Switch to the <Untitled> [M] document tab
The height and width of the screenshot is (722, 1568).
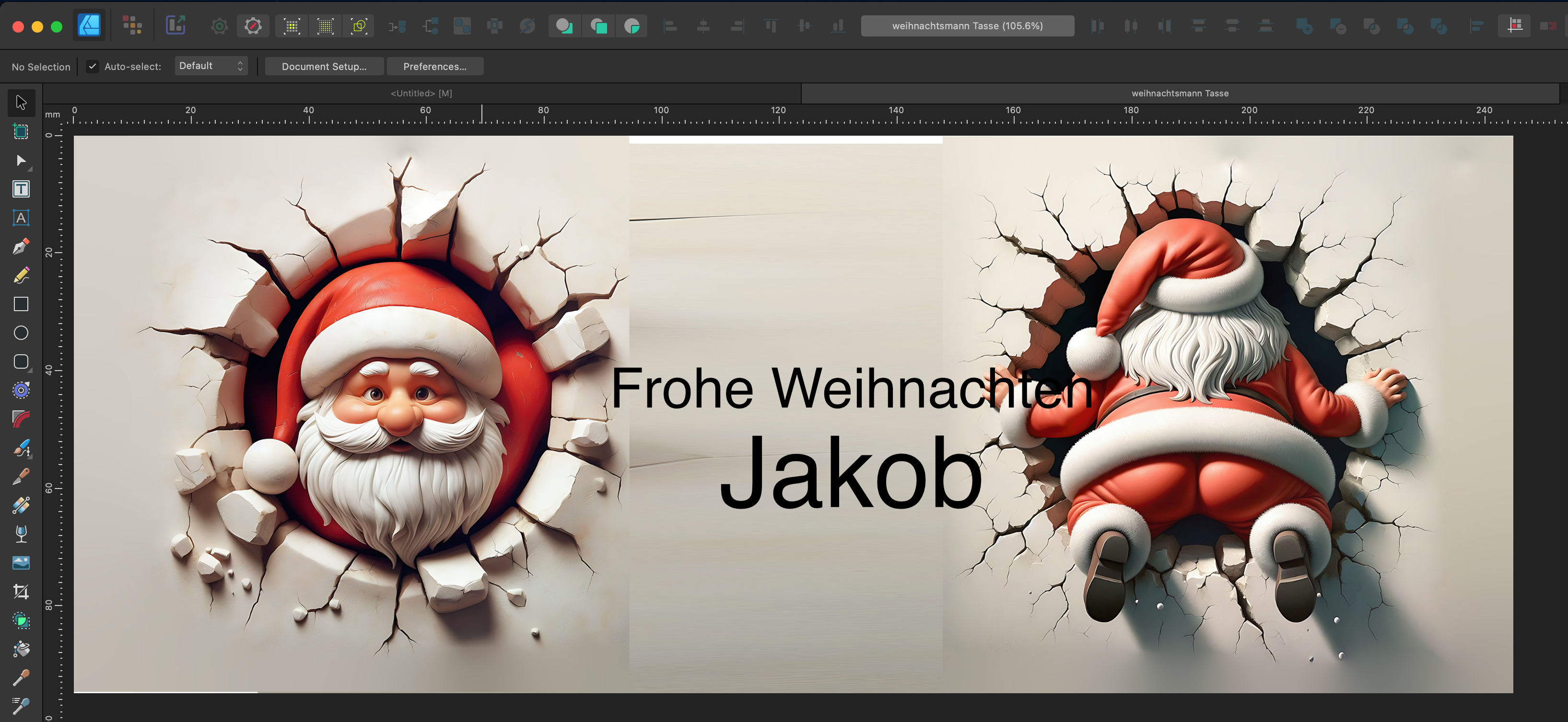point(421,93)
